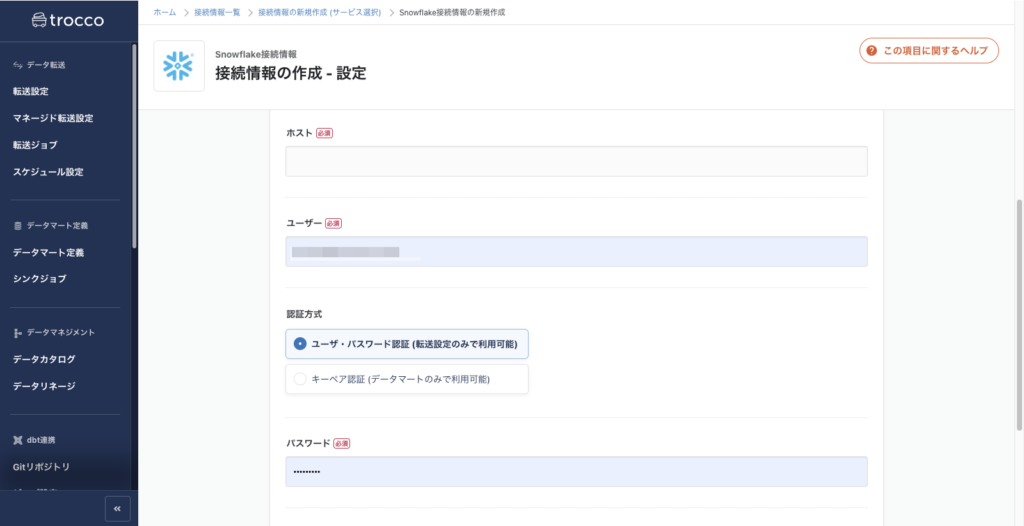Open Gitリポジトリ under dbt連携
The height and width of the screenshot is (526, 1024).
42,467
